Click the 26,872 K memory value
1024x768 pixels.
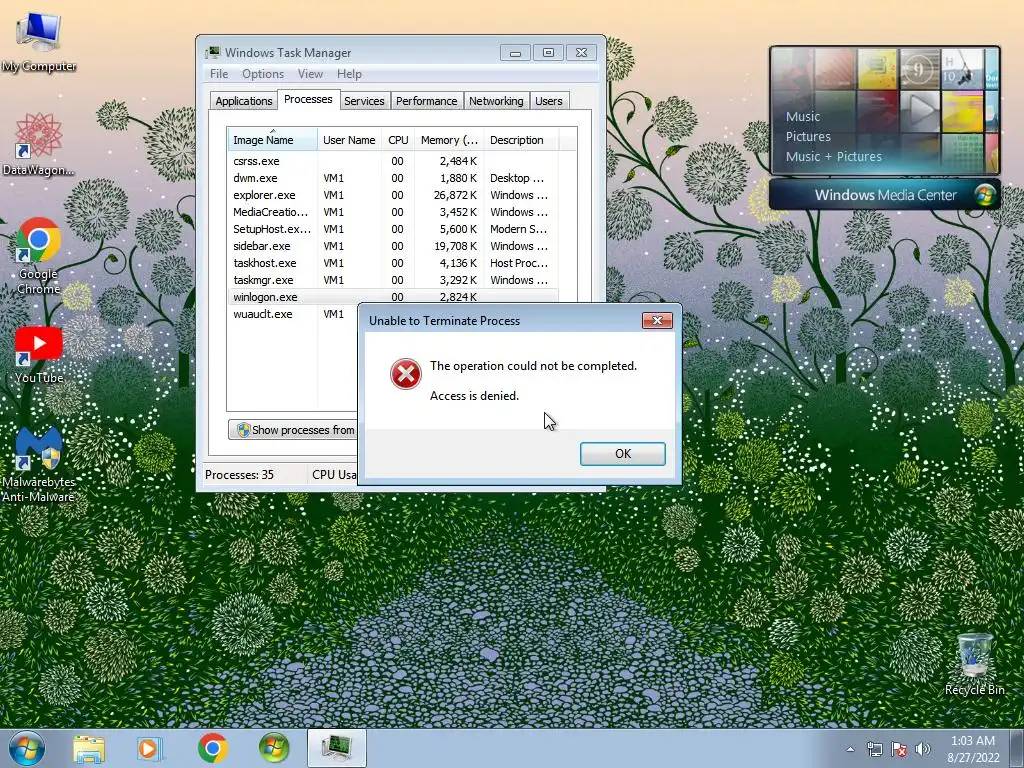pos(455,195)
